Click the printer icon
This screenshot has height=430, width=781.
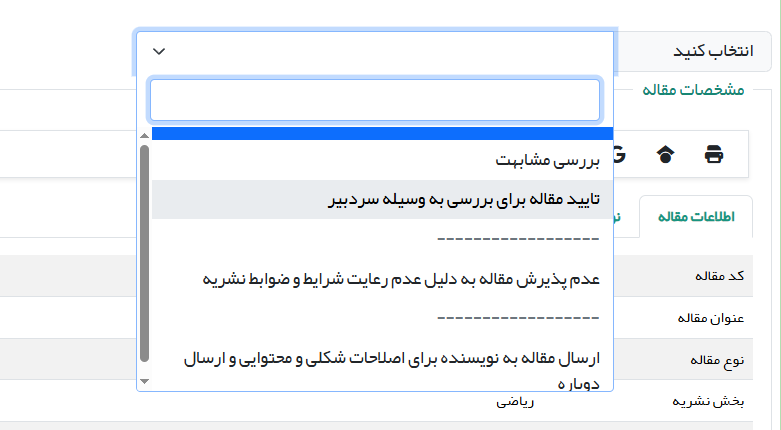[714, 155]
